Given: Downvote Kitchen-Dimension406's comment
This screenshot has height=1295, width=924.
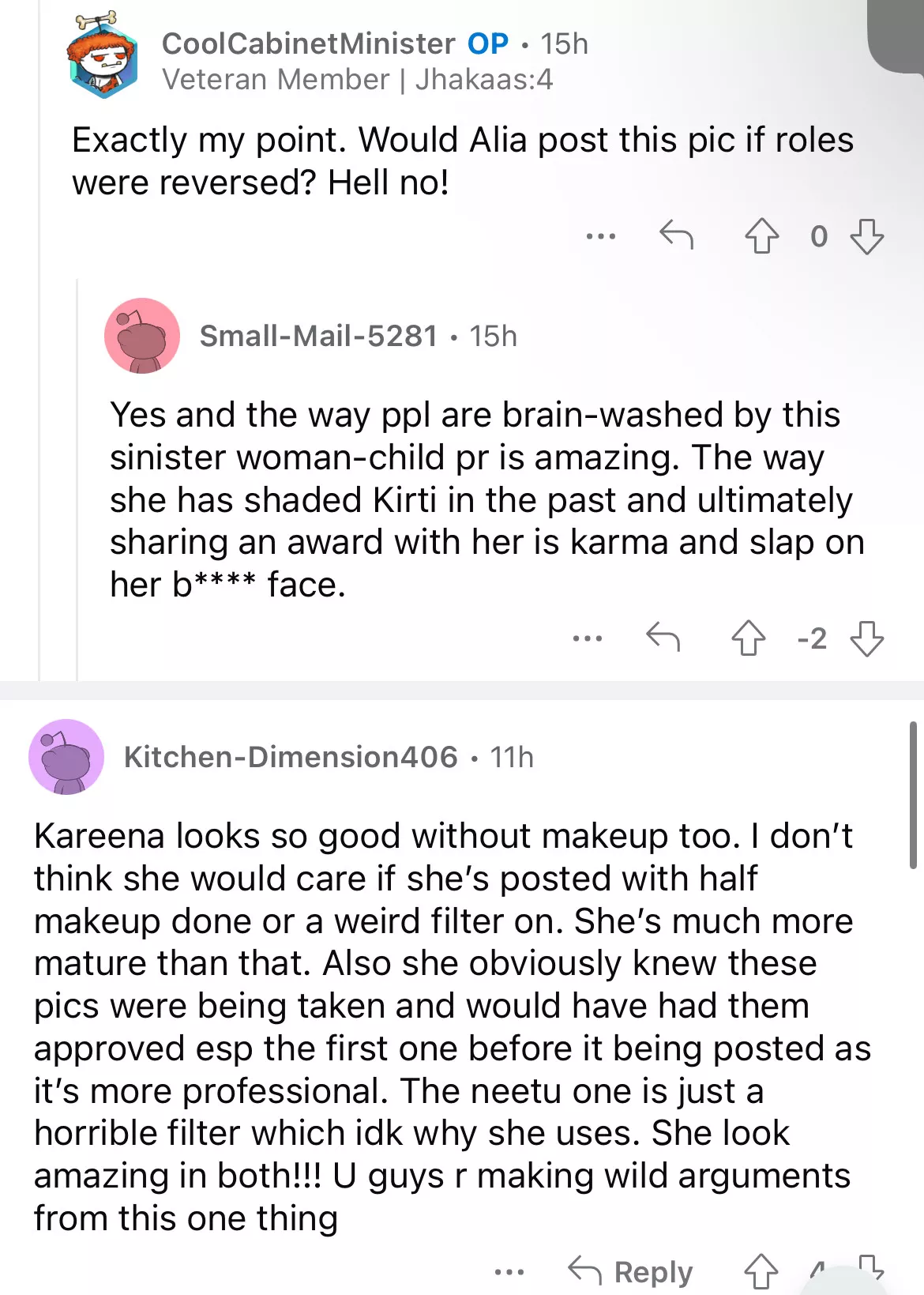Looking at the screenshot, I should coord(870,1267).
